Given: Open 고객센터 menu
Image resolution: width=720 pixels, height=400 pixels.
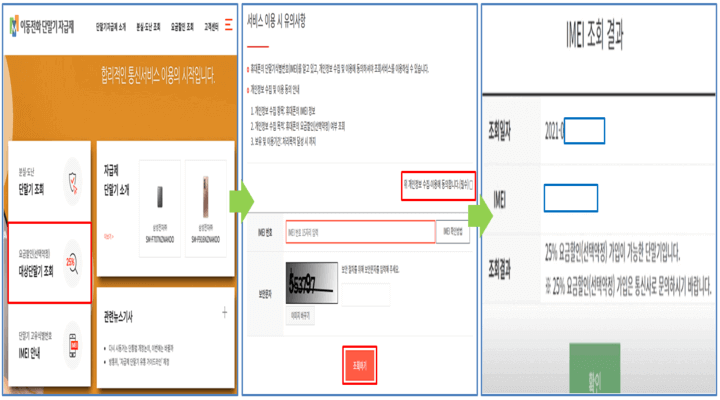Looking at the screenshot, I should click(211, 27).
